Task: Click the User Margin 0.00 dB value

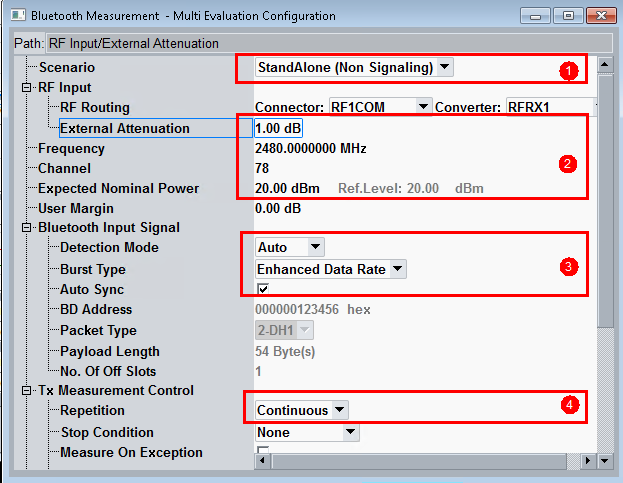Action: point(278,208)
